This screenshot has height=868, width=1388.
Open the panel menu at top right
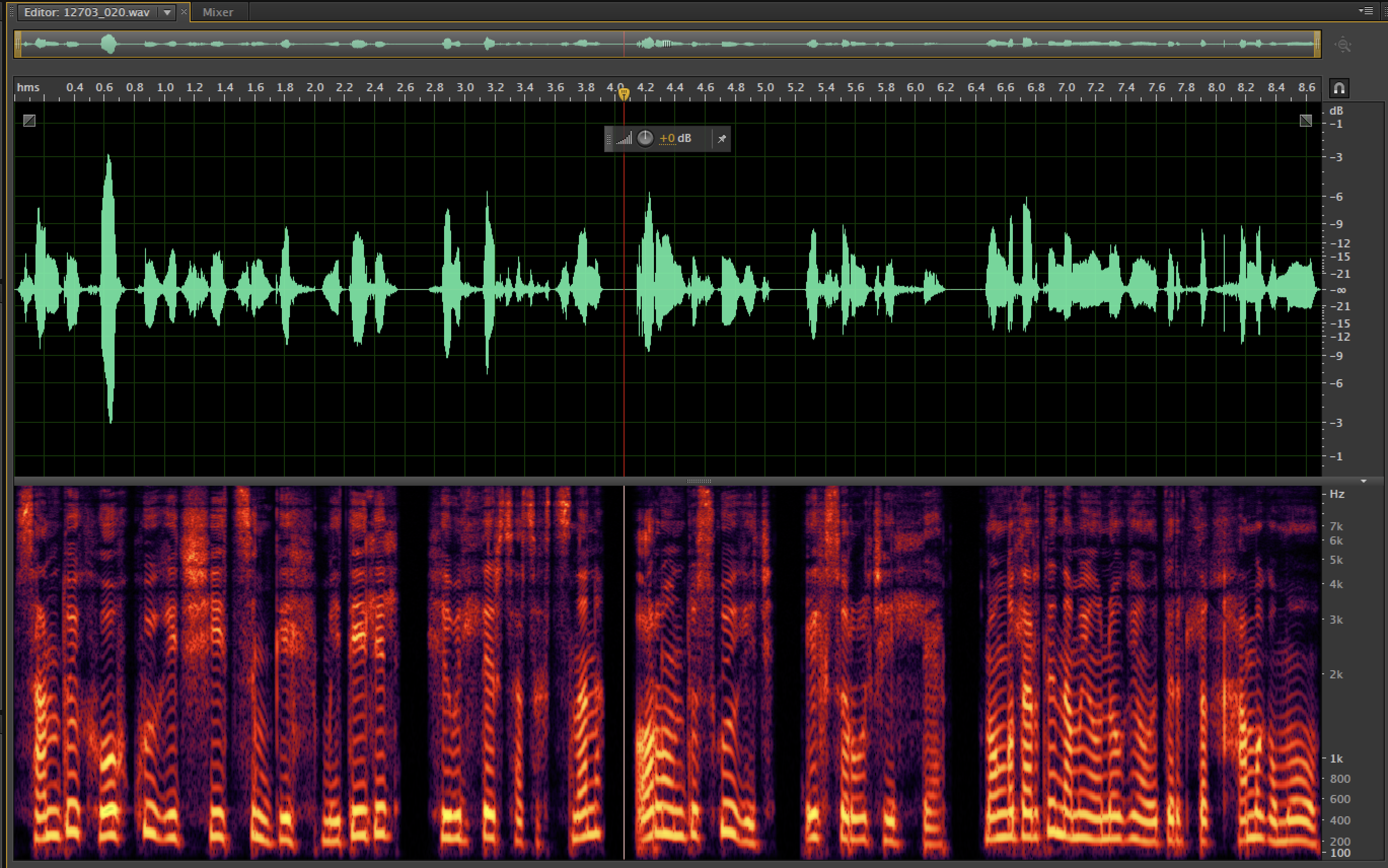coord(1366,11)
